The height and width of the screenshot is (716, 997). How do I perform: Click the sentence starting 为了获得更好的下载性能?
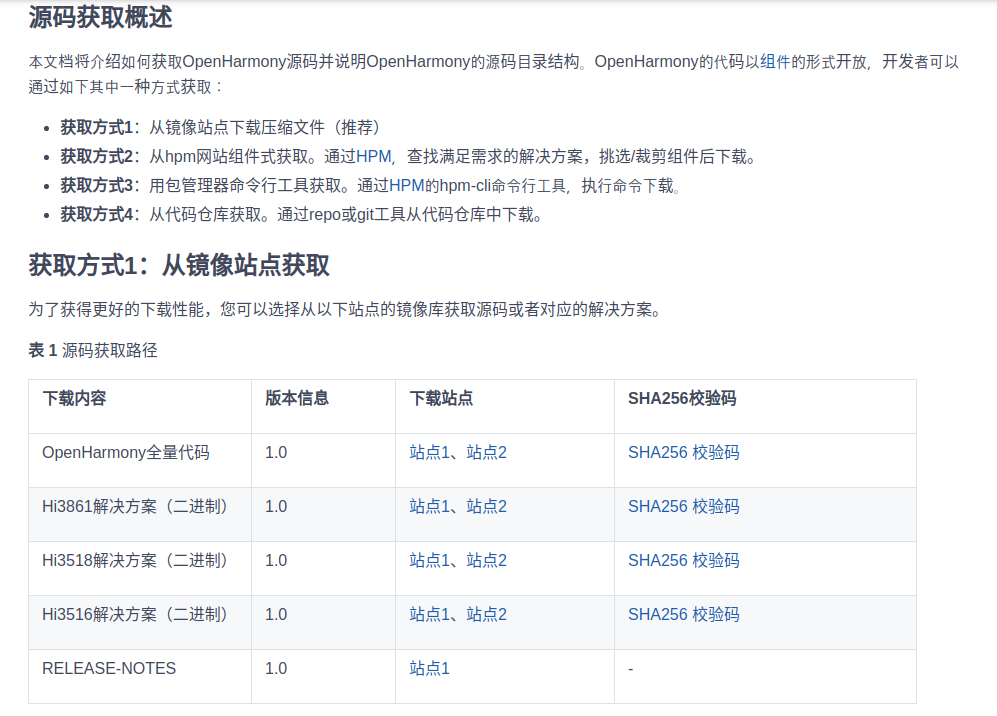[344, 310]
